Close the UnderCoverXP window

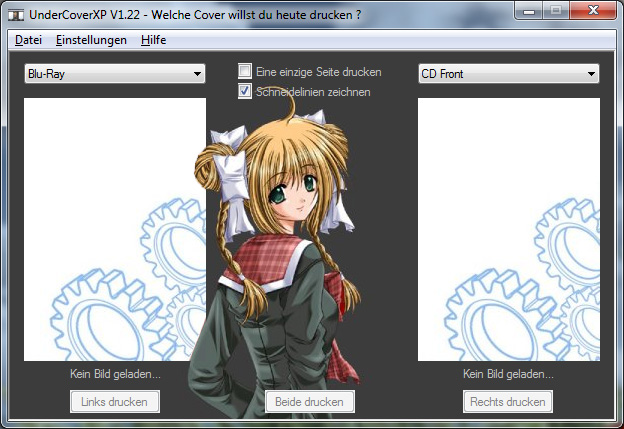(593, 11)
